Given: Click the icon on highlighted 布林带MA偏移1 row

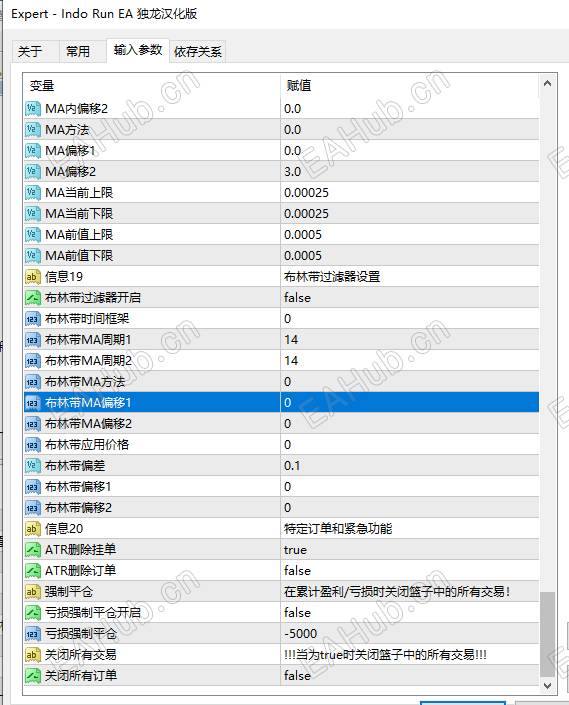Looking at the screenshot, I should (32, 402).
